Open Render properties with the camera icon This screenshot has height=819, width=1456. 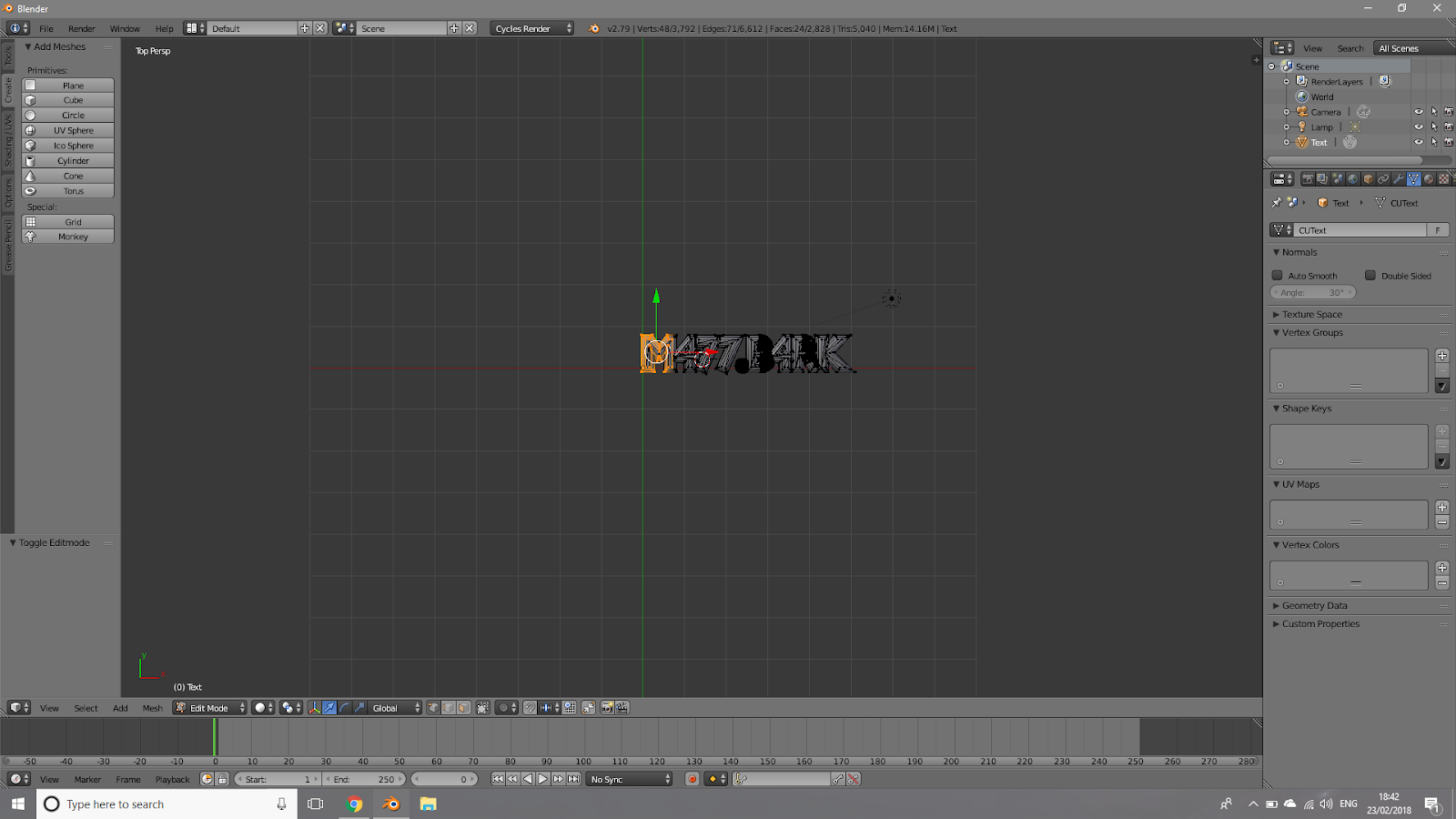(1309, 179)
